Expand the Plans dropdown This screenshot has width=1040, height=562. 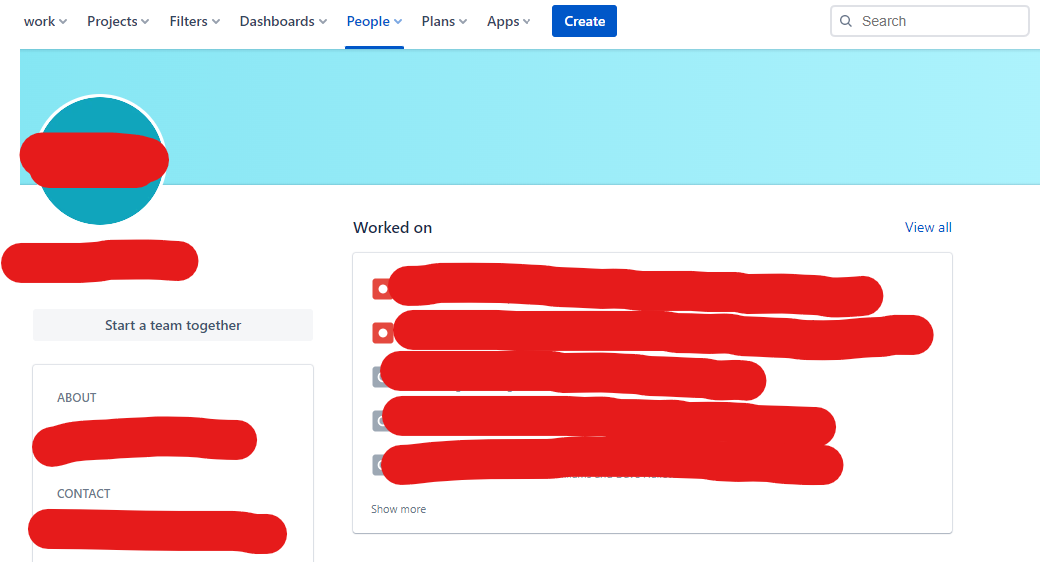point(444,21)
